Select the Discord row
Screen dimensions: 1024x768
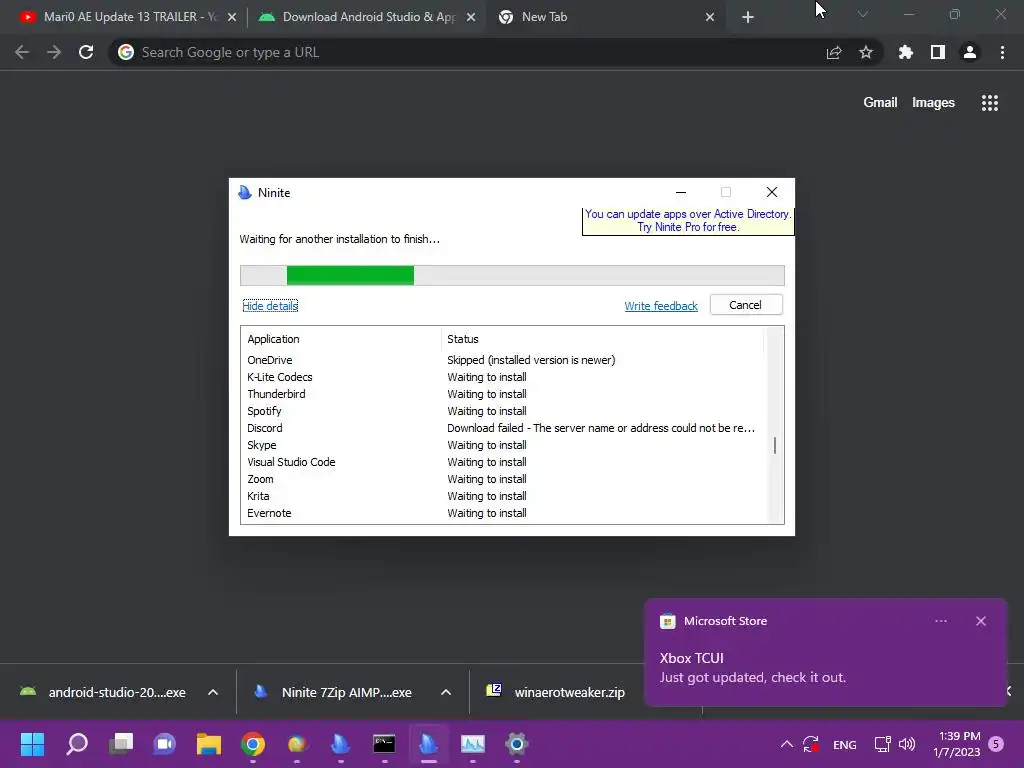pyautogui.click(x=503, y=428)
